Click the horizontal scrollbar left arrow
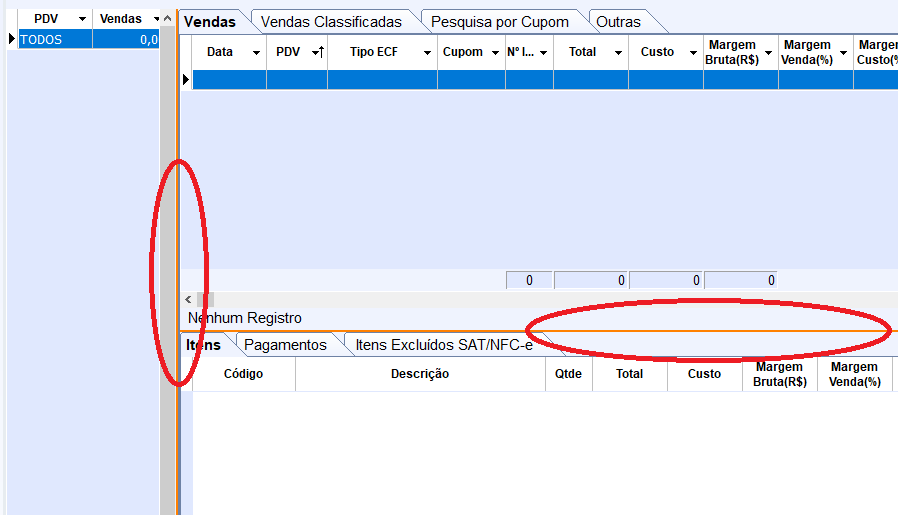 [188, 299]
